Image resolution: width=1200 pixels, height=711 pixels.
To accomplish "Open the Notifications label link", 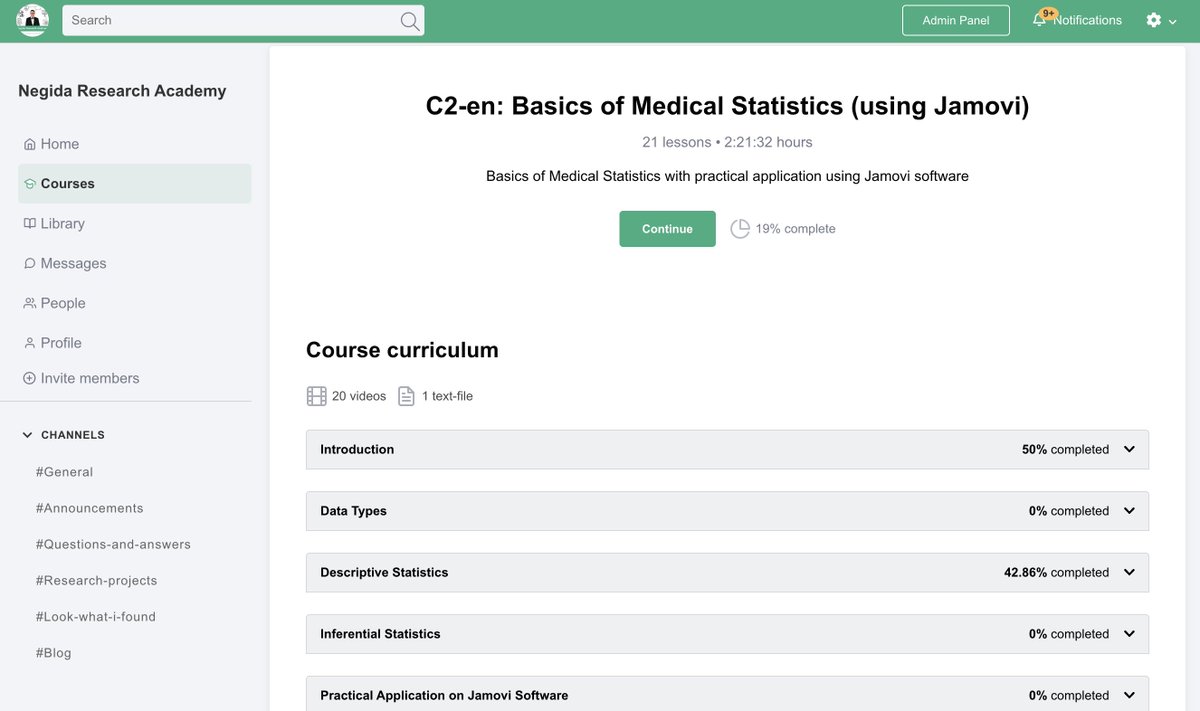I will (x=1087, y=20).
